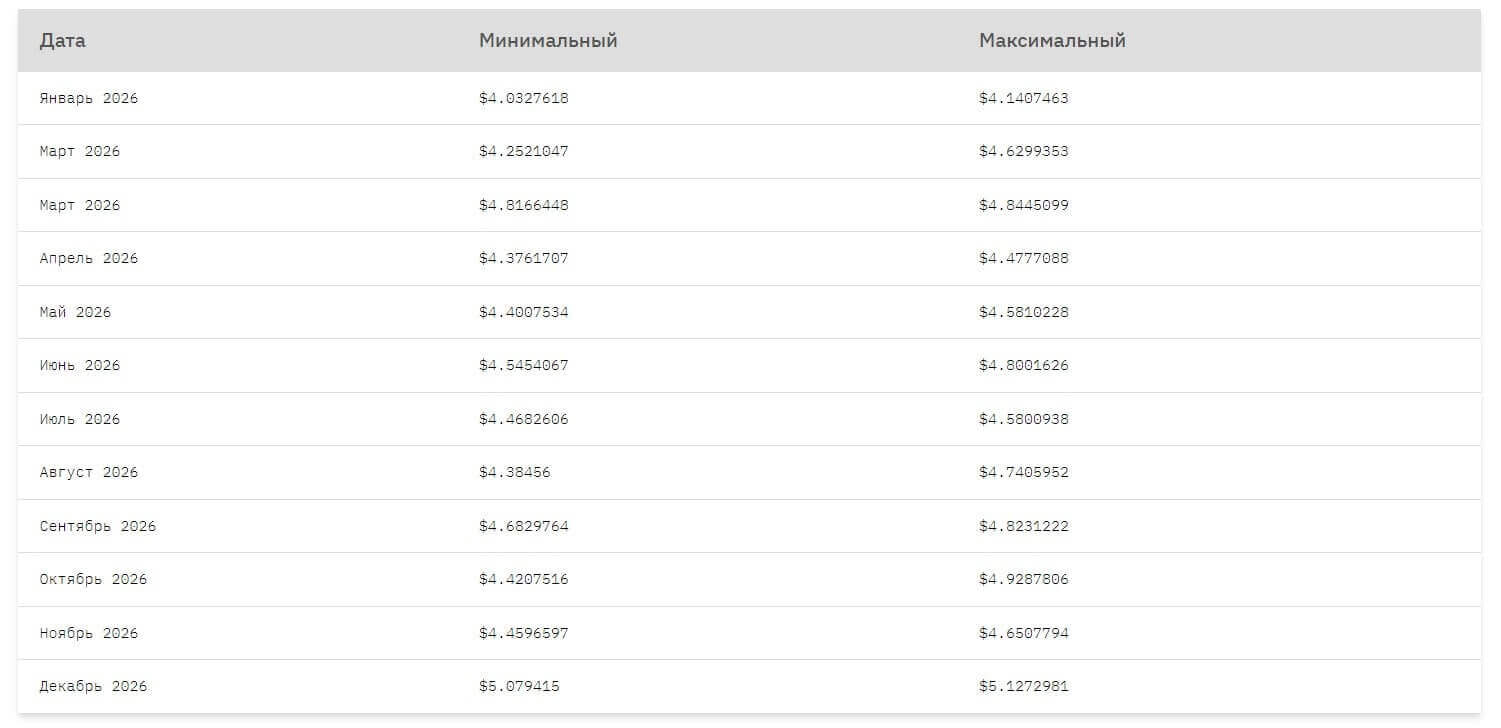Select the Май 2026 row label
Image resolution: width=1501 pixels, height=728 pixels.
(x=75, y=312)
